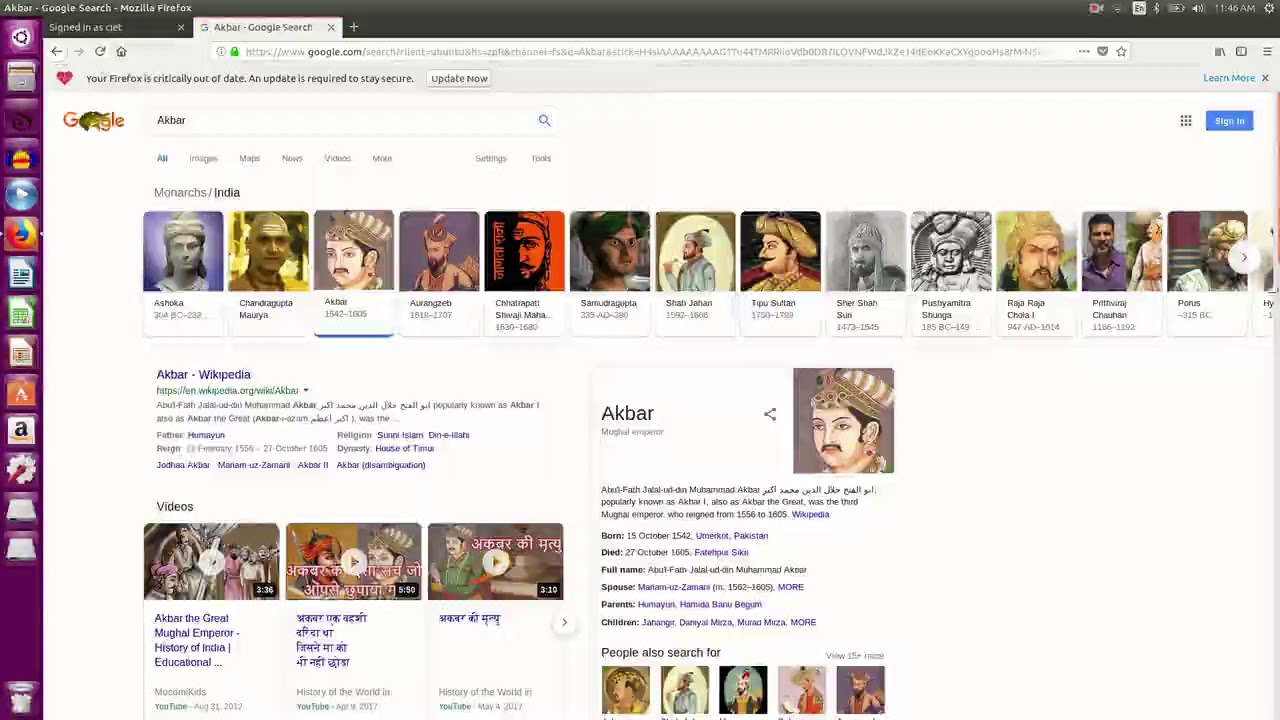The image size is (1280, 720).
Task: Open Akbar portrait image in knowledge panel
Action: click(843, 421)
